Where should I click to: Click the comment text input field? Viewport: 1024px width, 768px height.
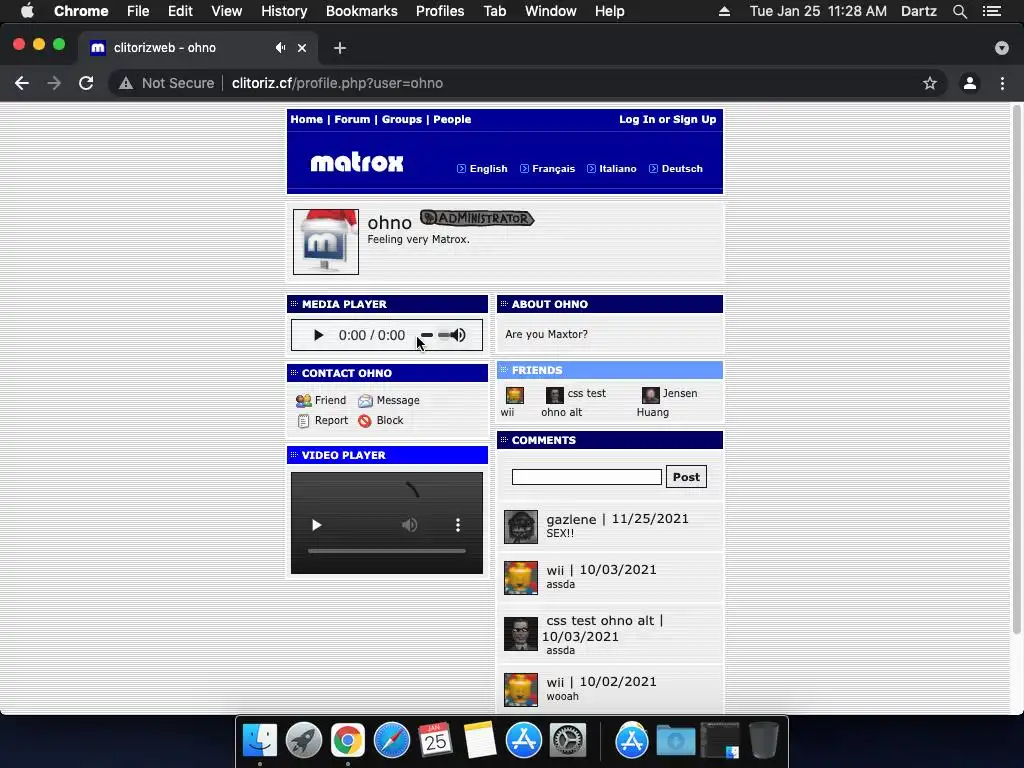point(586,477)
